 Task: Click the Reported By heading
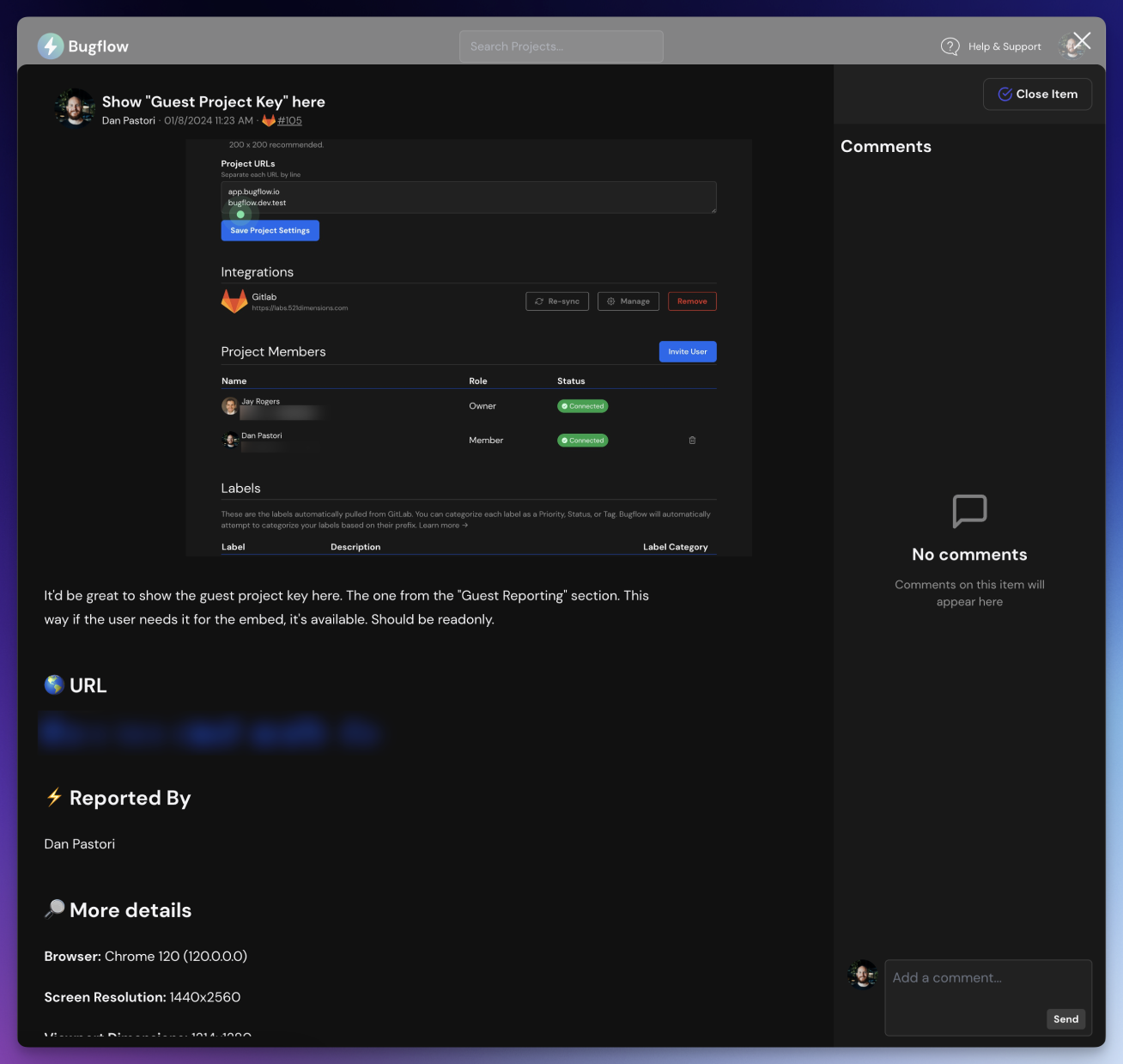pos(131,799)
